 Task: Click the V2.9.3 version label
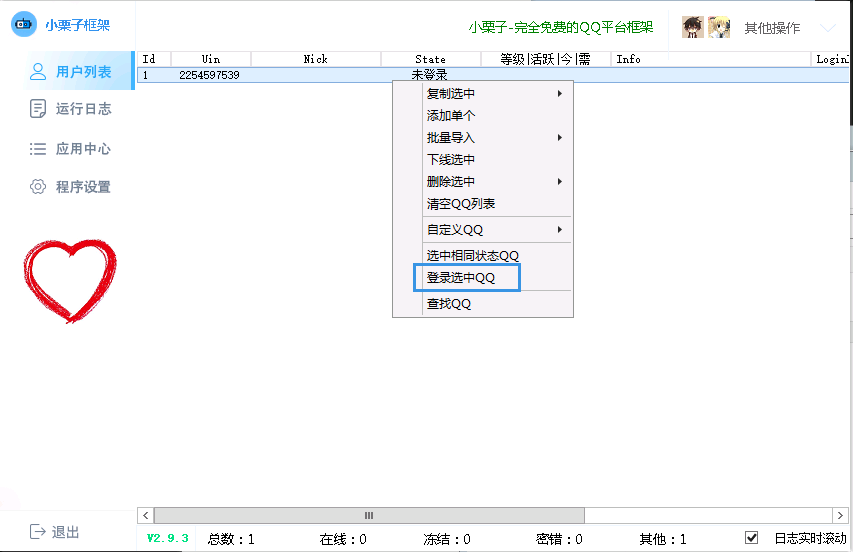(168, 538)
